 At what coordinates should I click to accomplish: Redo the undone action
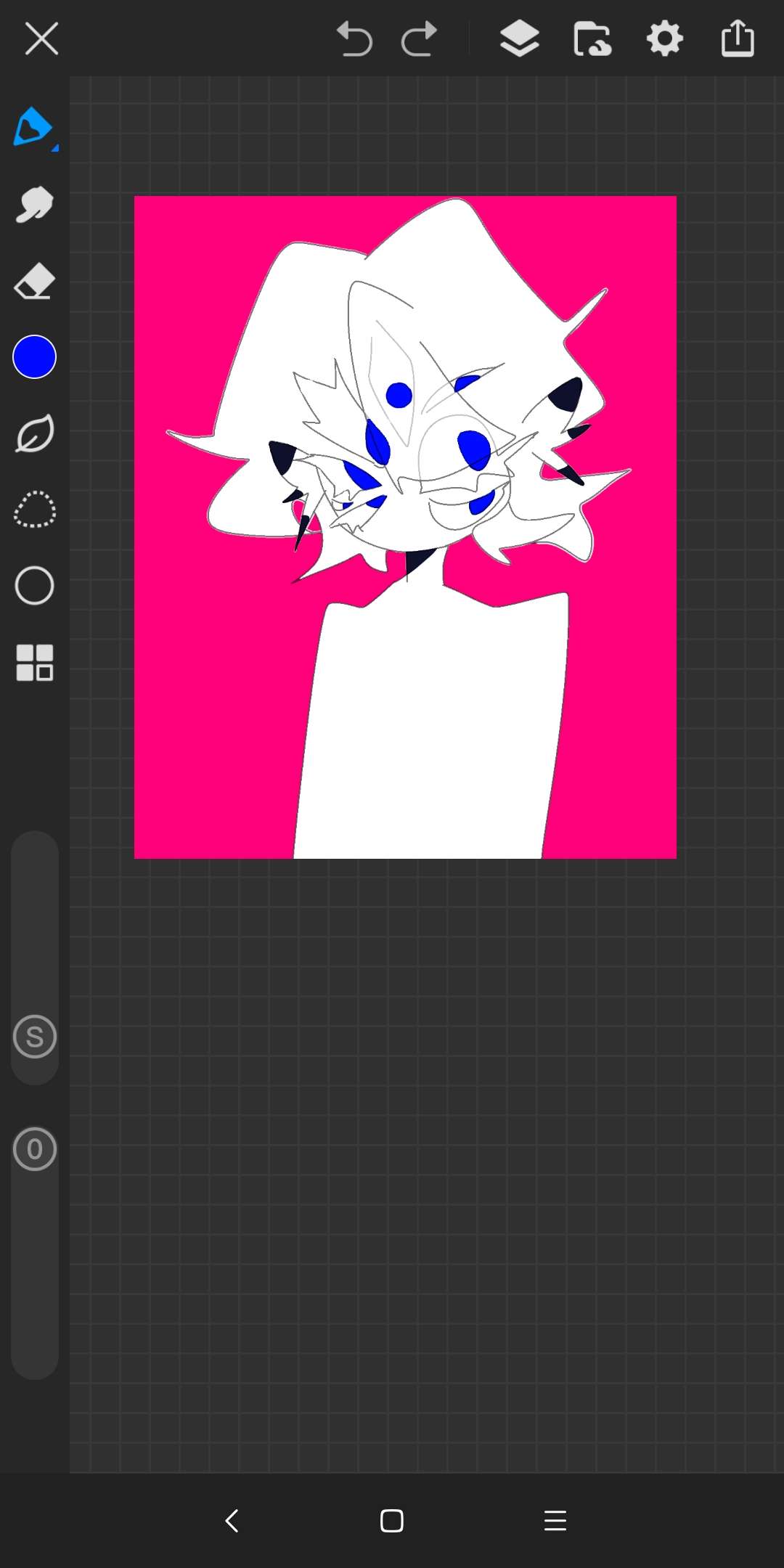[419, 39]
